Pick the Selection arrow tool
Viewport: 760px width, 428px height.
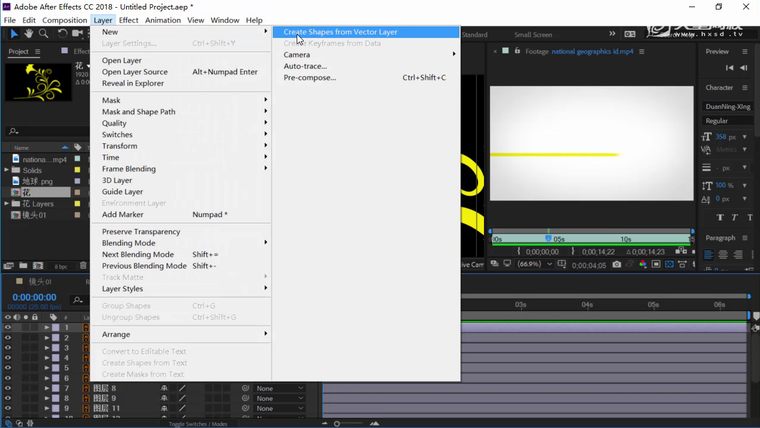pos(14,34)
